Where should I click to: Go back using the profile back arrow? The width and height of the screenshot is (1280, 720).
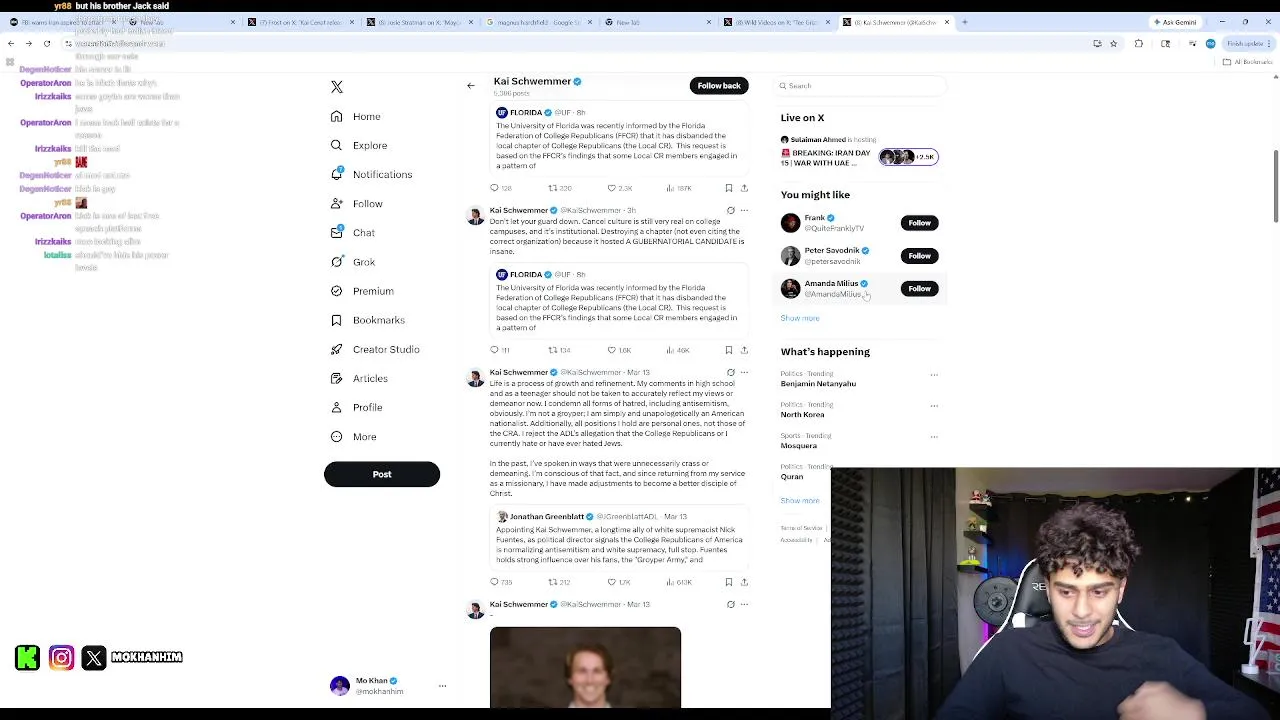[471, 86]
